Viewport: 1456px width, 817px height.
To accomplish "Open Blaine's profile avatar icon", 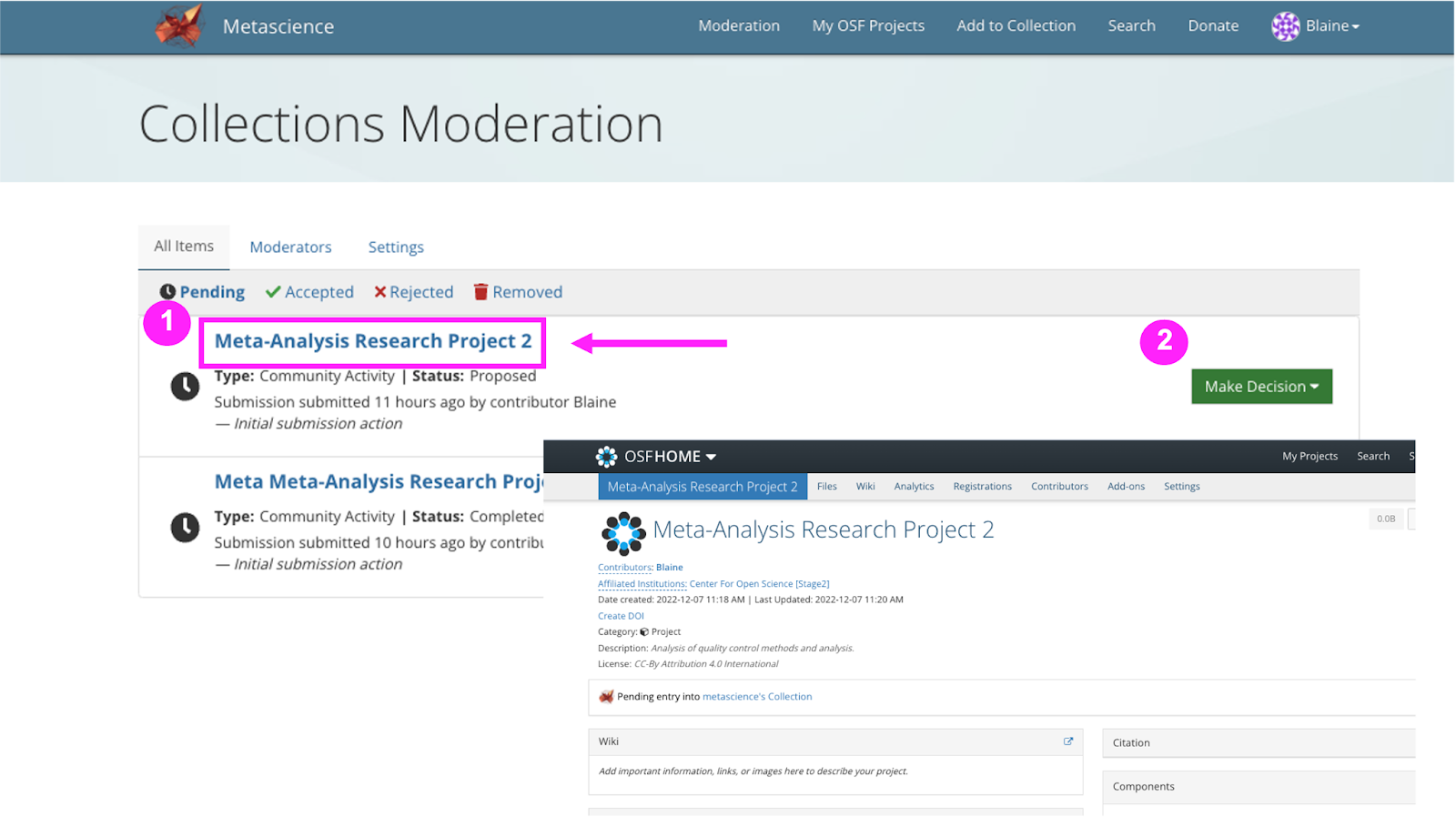I will [x=1285, y=26].
